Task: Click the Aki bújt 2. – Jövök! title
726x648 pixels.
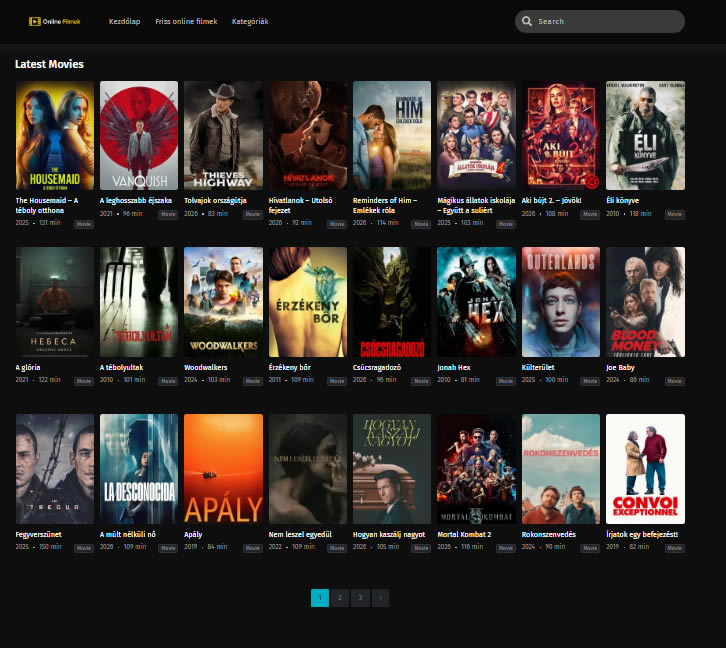Action: tap(551, 200)
